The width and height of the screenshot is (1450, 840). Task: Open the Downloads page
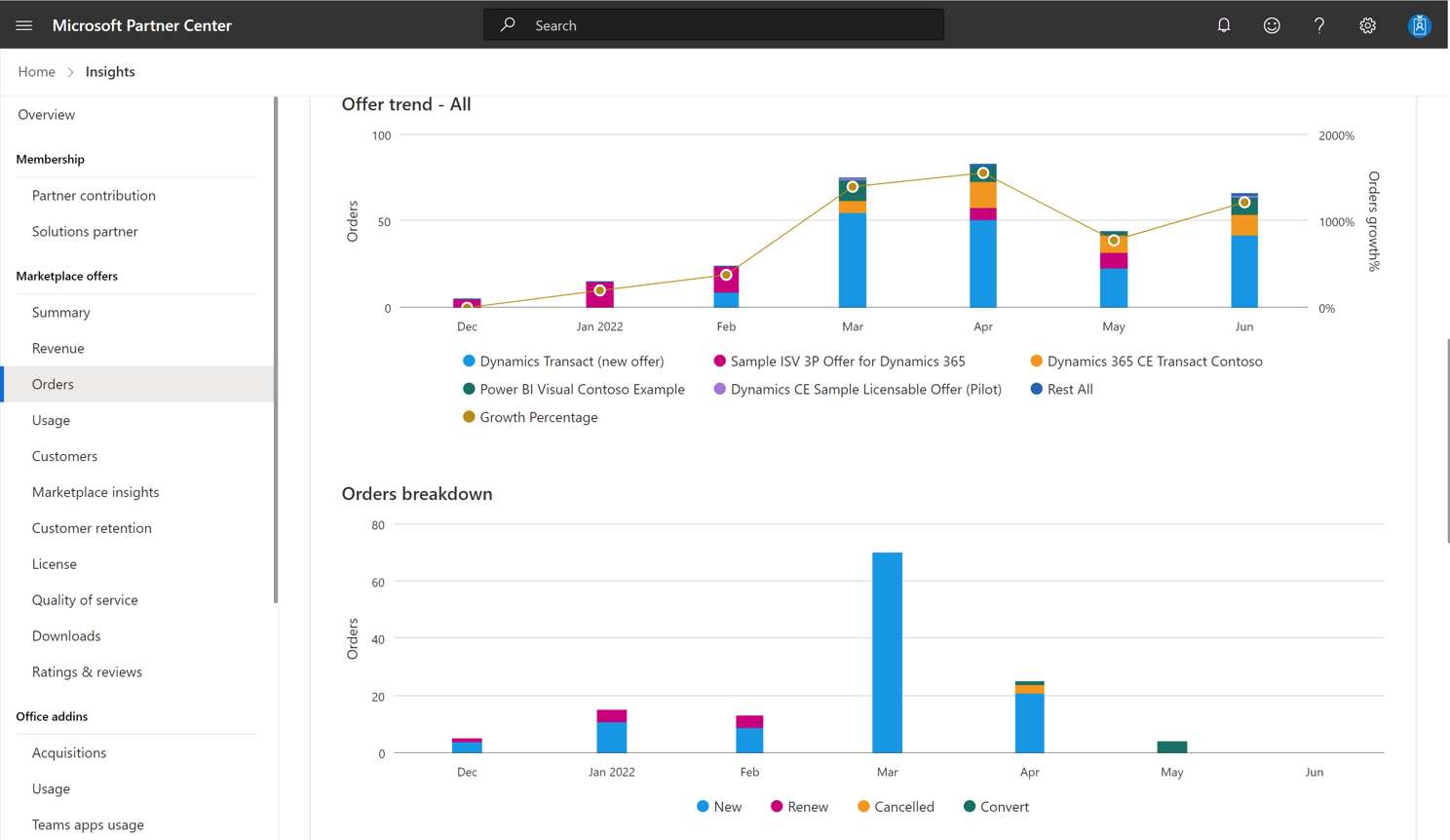click(x=66, y=636)
